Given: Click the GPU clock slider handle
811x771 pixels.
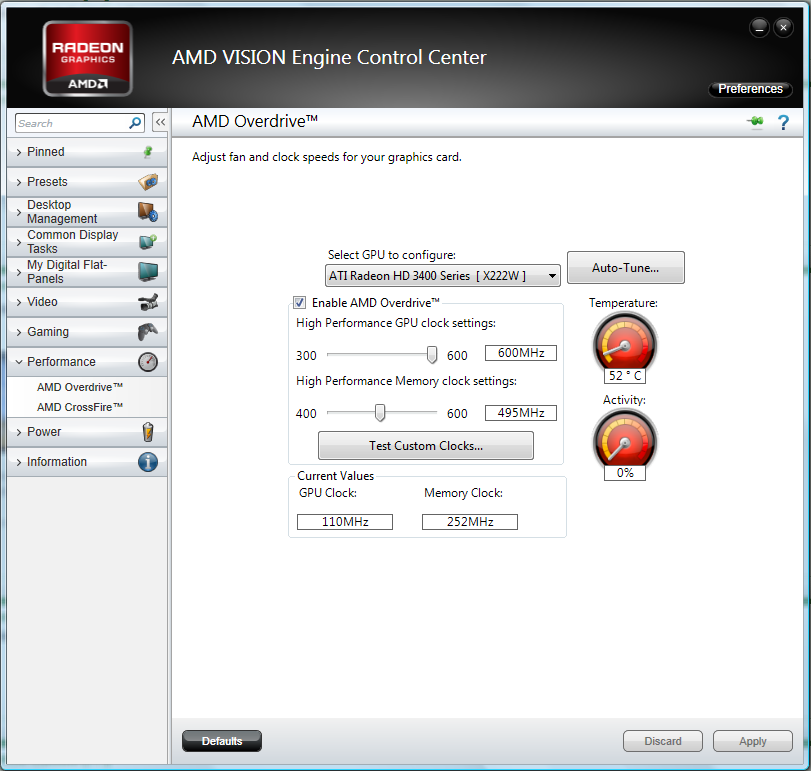Looking at the screenshot, I should coord(432,355).
